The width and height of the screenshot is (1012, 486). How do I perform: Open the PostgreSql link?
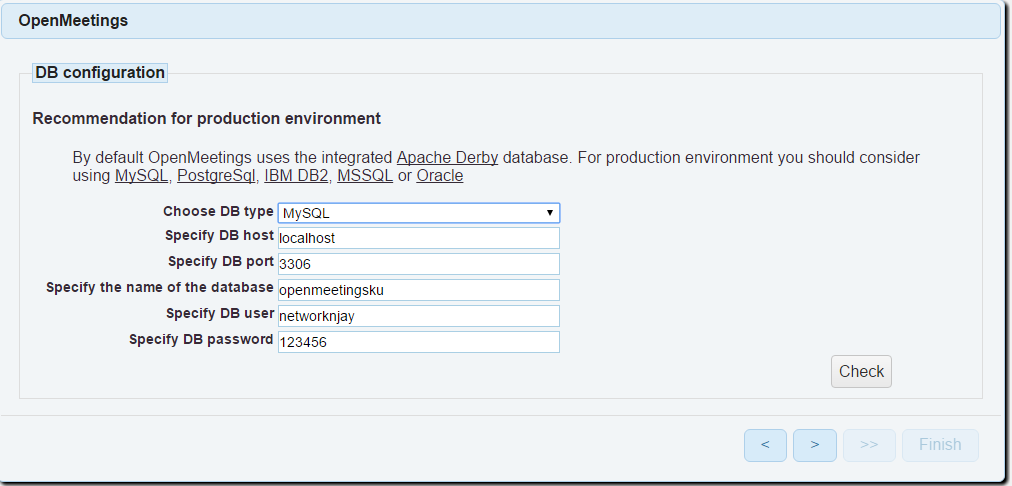click(x=216, y=176)
